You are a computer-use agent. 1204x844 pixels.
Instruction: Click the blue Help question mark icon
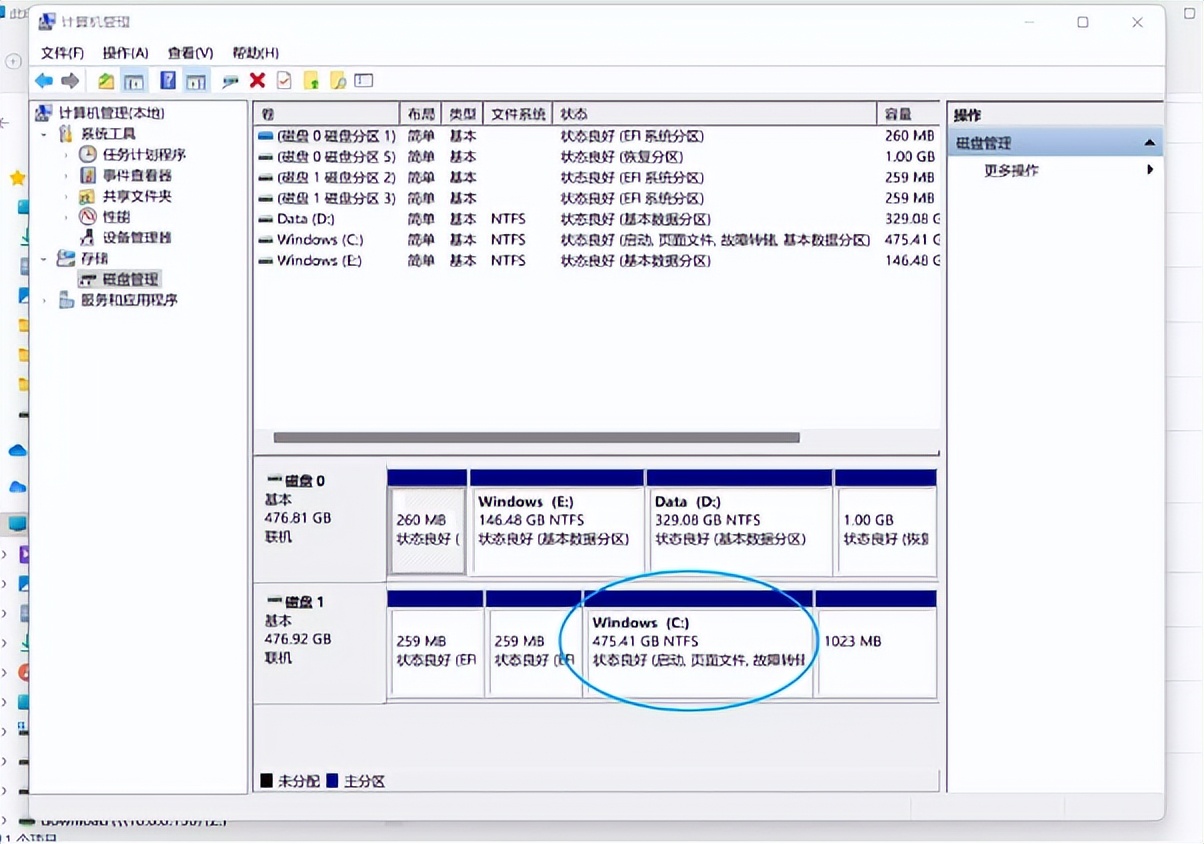pyautogui.click(x=168, y=81)
